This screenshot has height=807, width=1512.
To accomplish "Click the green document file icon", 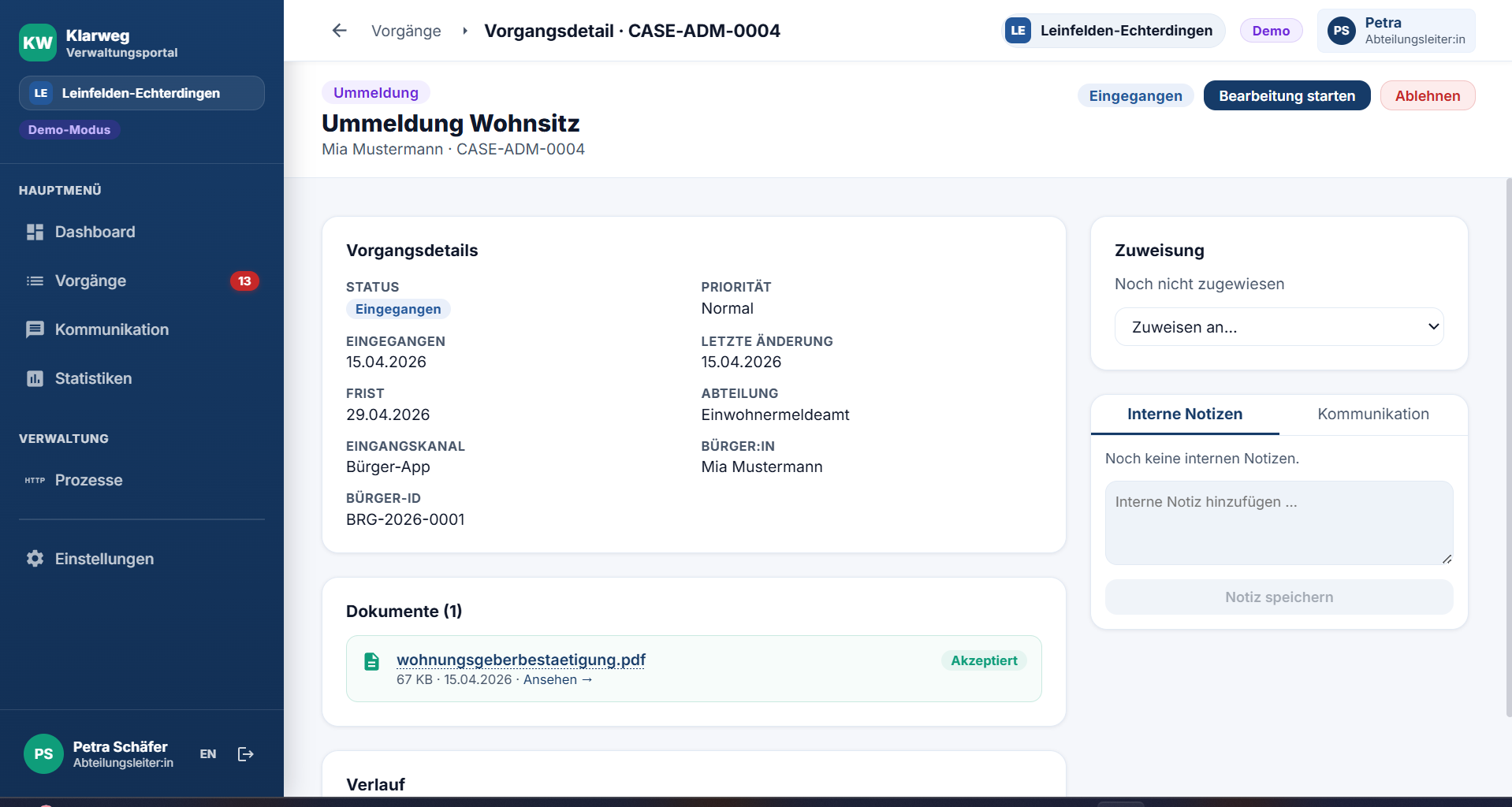I will click(372, 661).
